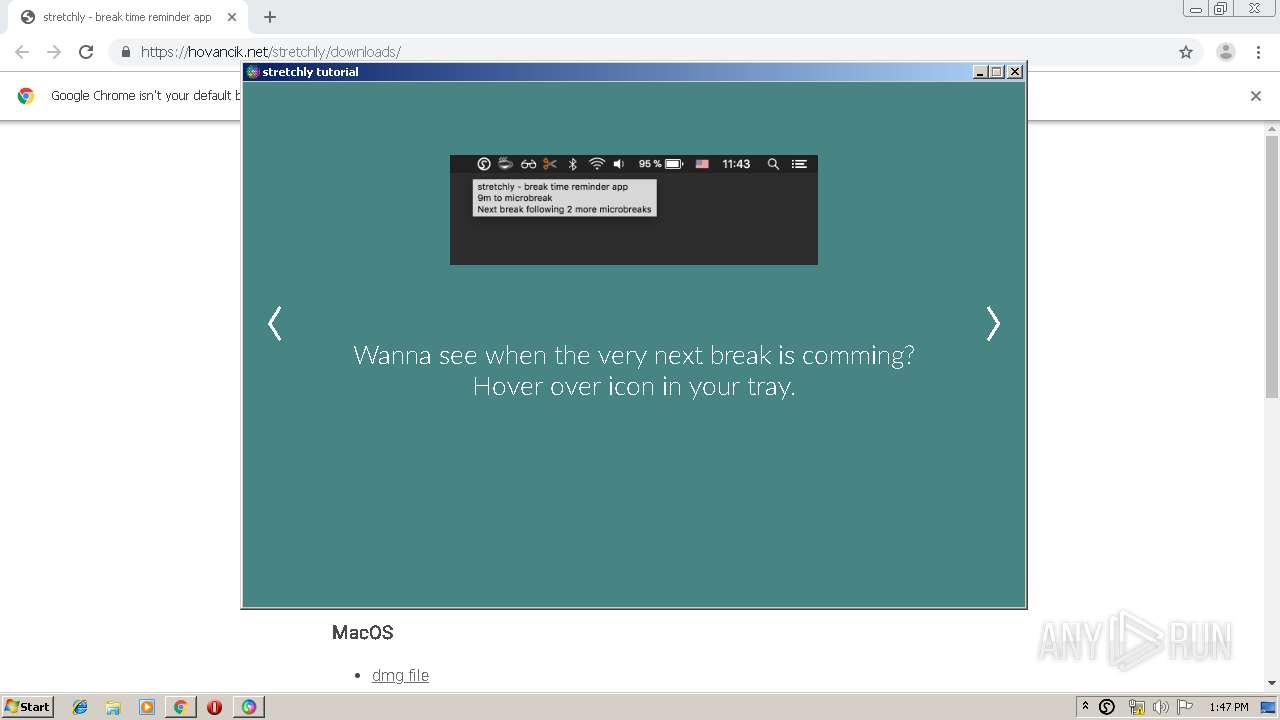Click the tutorial tray screenshot image
The width and height of the screenshot is (1280, 720).
(x=634, y=210)
